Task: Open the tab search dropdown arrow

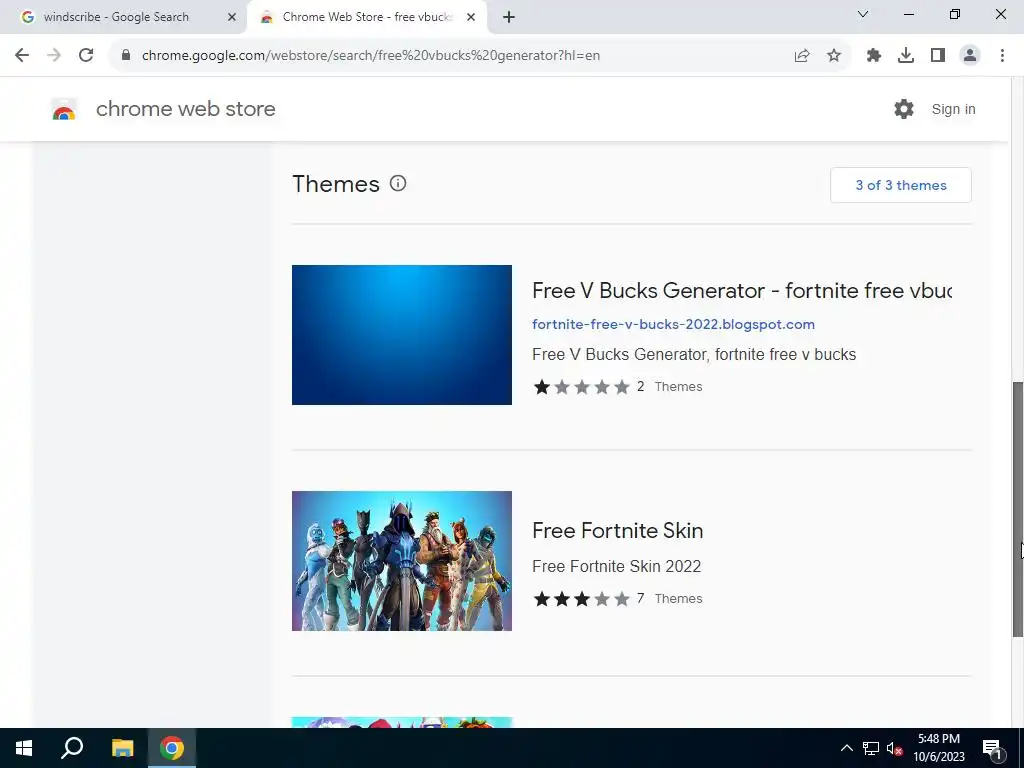Action: (x=863, y=14)
